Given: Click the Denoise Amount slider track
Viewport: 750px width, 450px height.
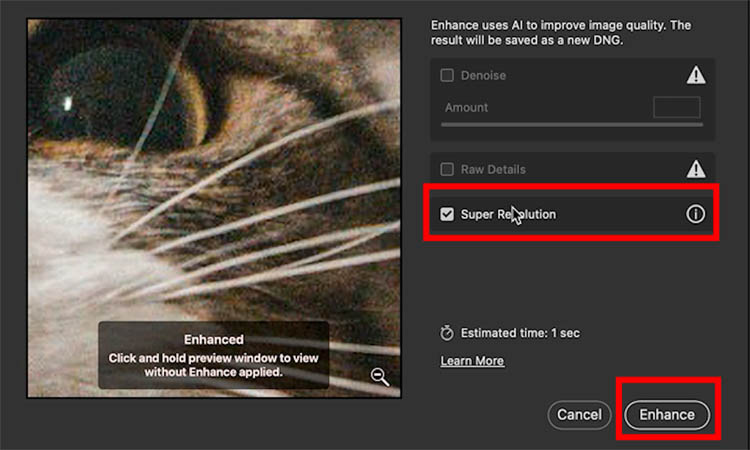Looking at the screenshot, I should tap(572, 125).
